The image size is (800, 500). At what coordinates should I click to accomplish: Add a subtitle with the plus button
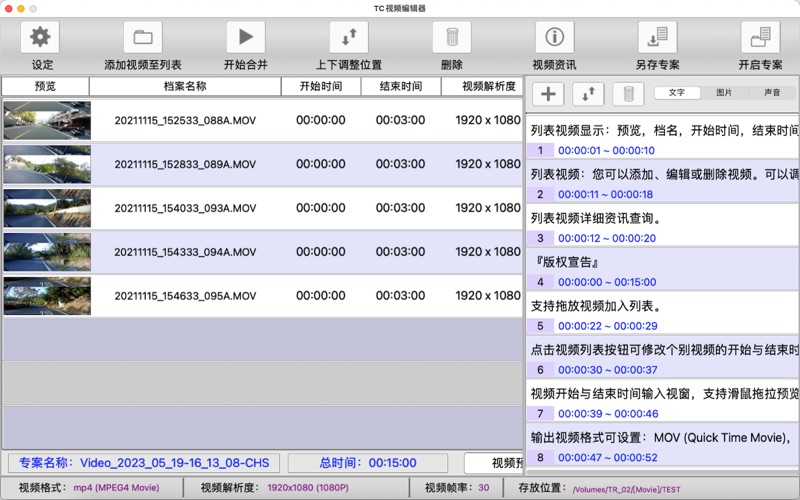click(548, 94)
